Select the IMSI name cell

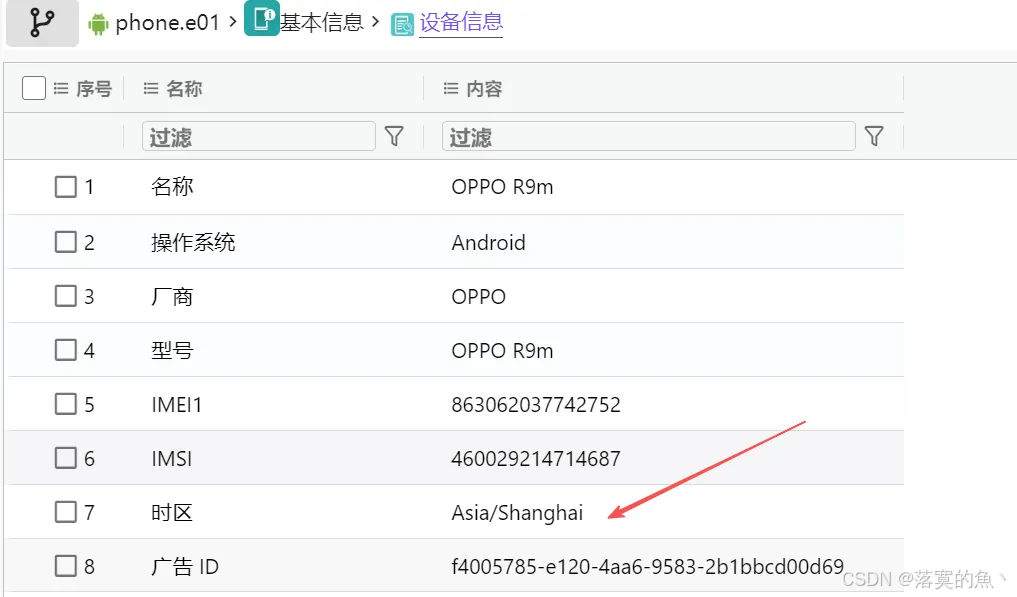pos(172,459)
